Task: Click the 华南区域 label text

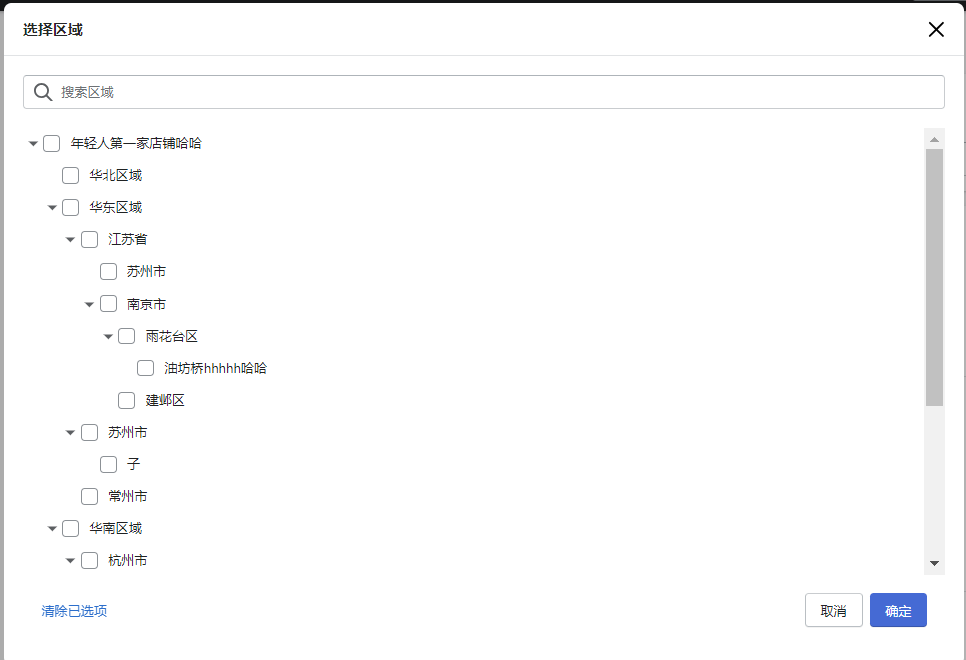Action: 116,529
